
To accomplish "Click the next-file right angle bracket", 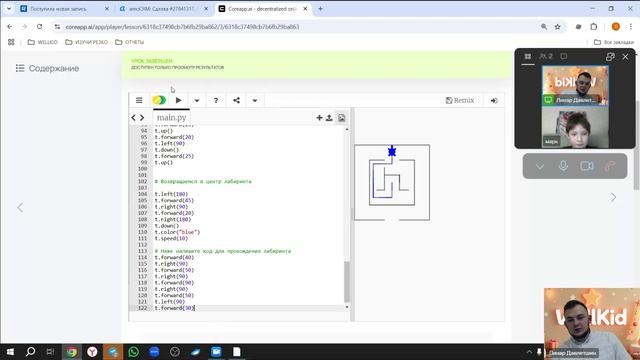I will (142, 118).
